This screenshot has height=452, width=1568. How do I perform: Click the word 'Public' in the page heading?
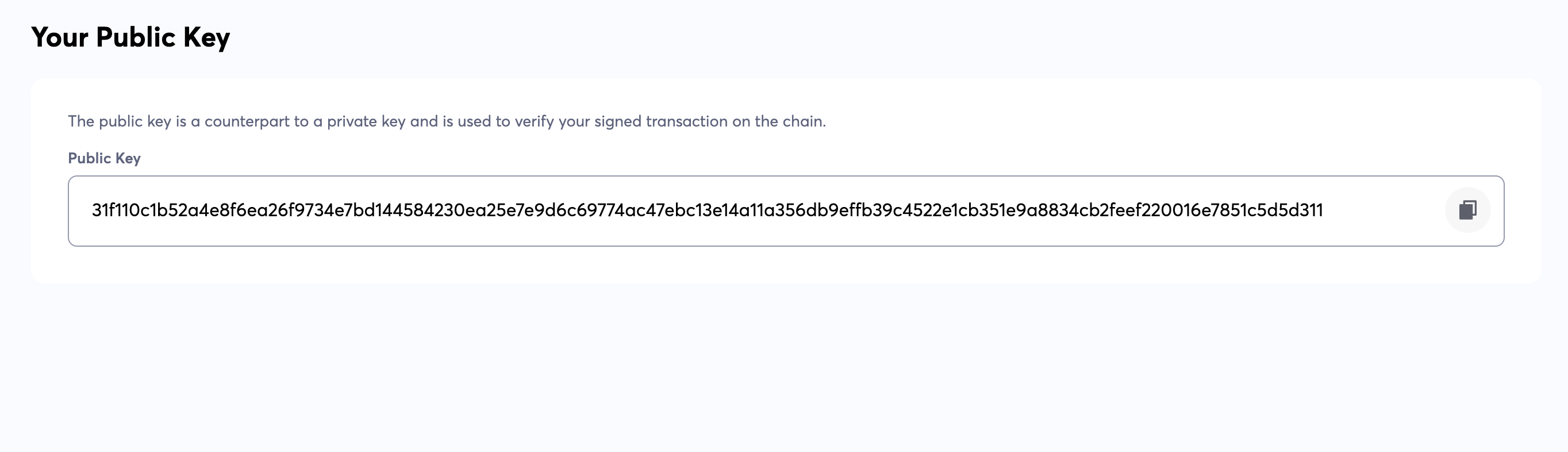136,38
